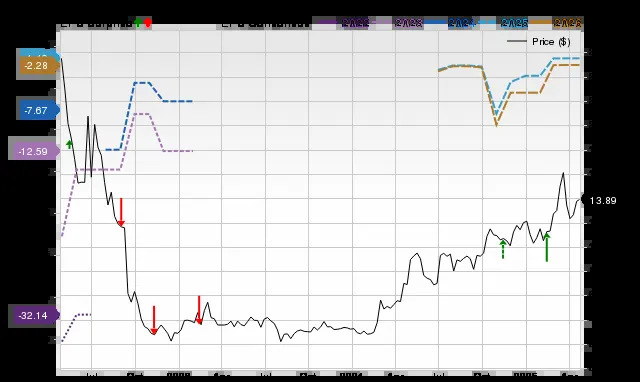This screenshot has height=382, width=640.
Task: Toggle the 2024 consensus legend entry
Action: click(451, 23)
